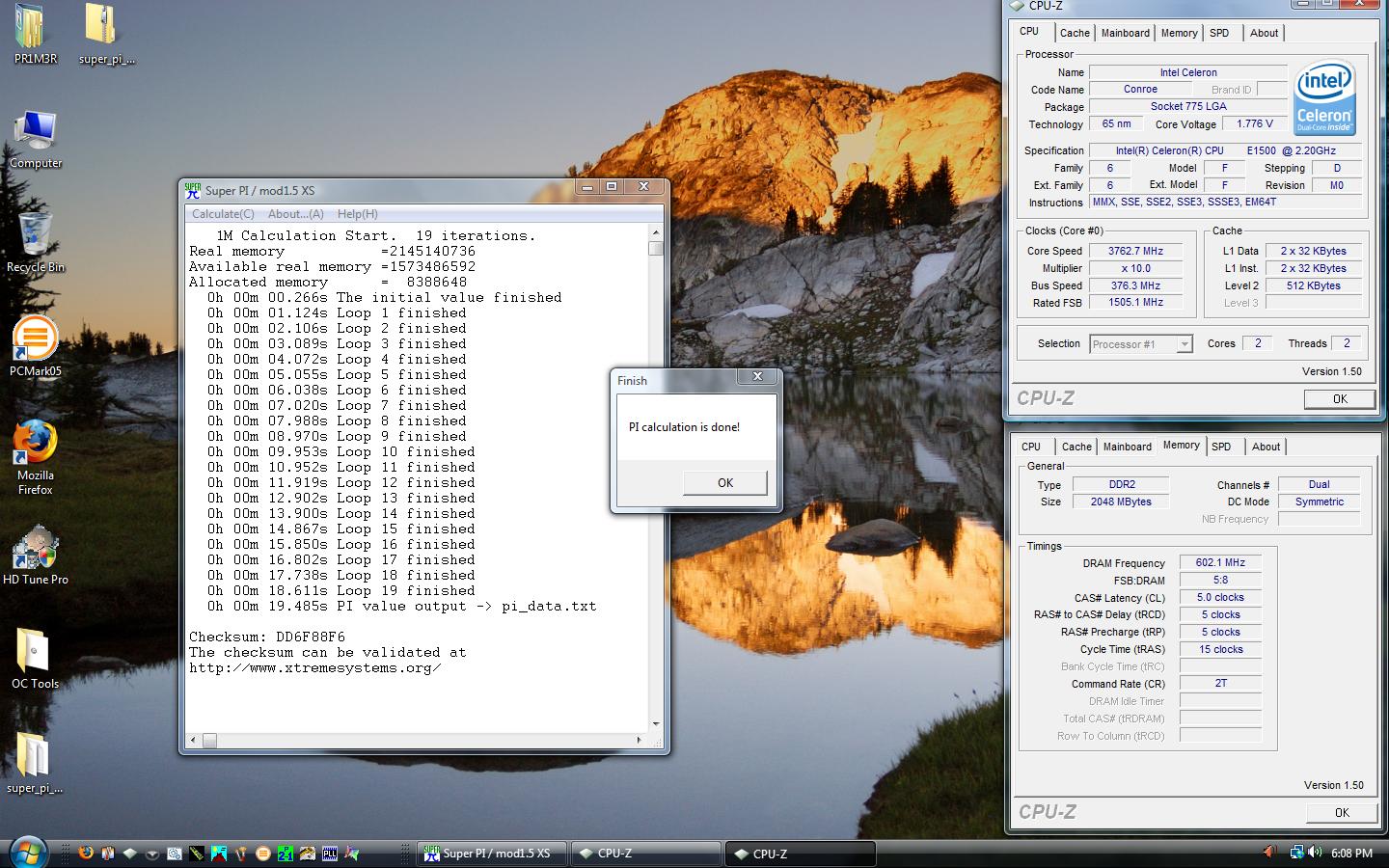Click OK in upper CPU-Z window
Image resolution: width=1389 pixels, height=868 pixels.
pos(1340,398)
